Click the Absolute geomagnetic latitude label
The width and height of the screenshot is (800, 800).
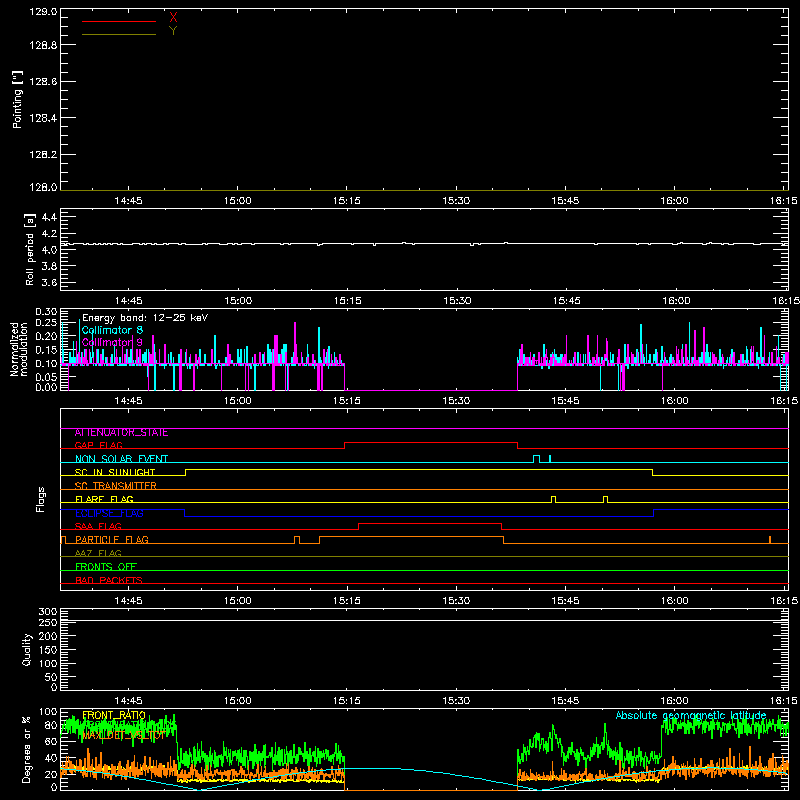pos(691,715)
